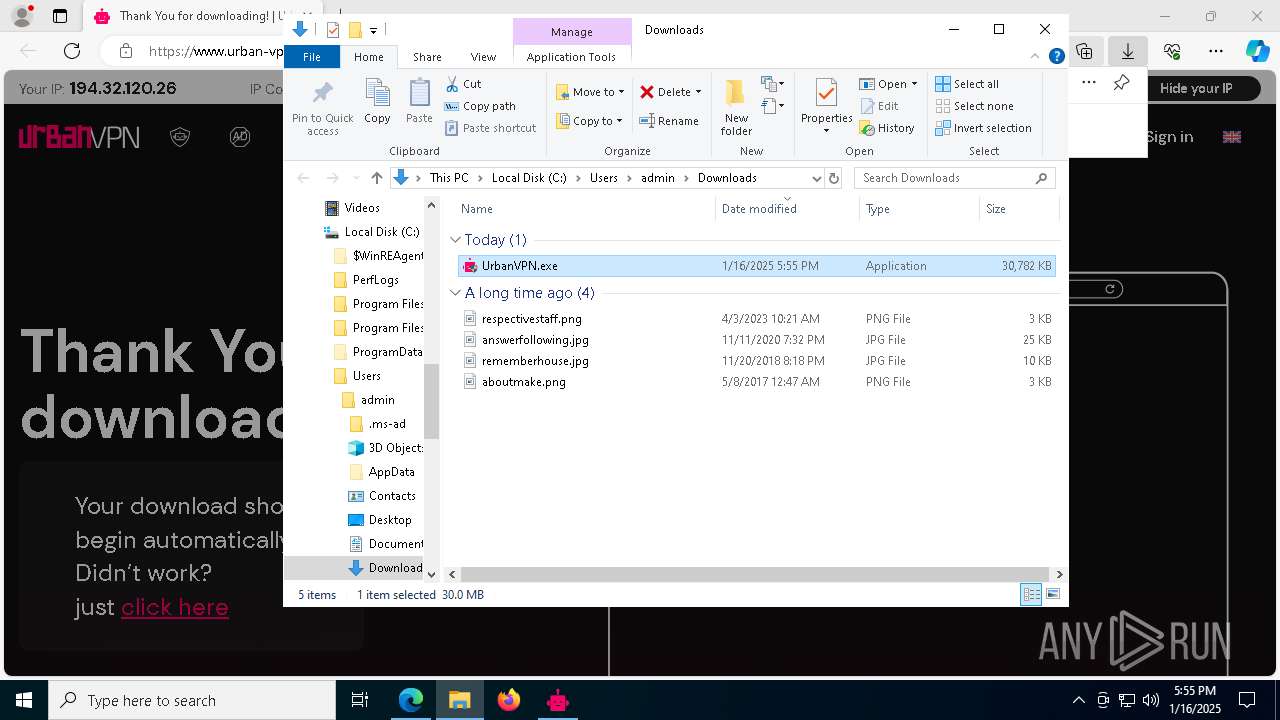Click Sign in on Urban VPN page
Image resolution: width=1280 pixels, height=720 pixels.
pyautogui.click(x=1169, y=137)
